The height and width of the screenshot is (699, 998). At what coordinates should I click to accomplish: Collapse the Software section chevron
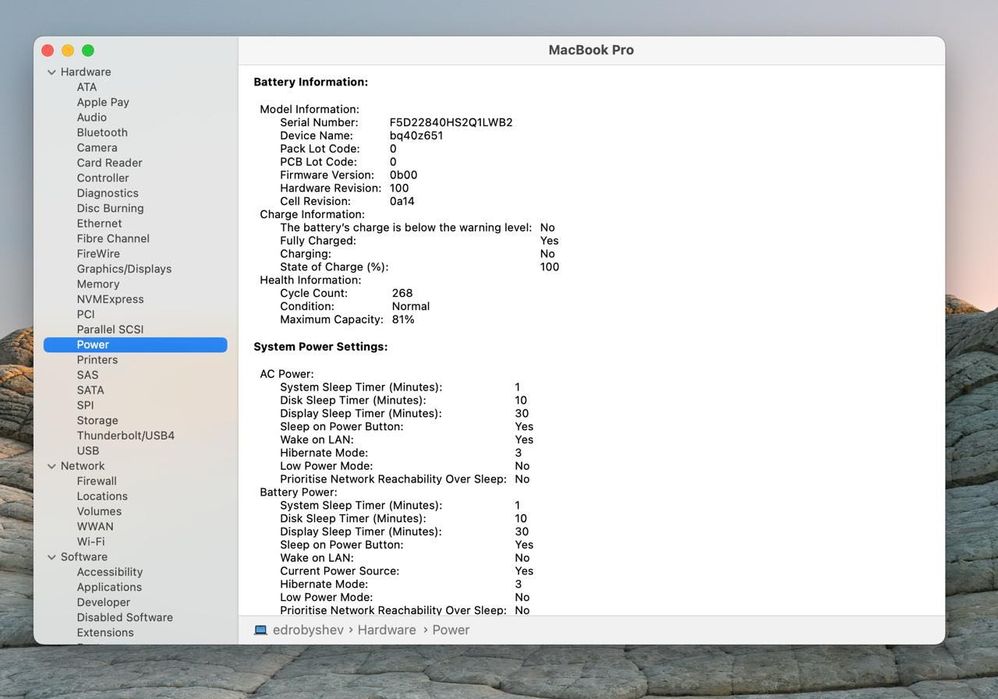(52, 557)
